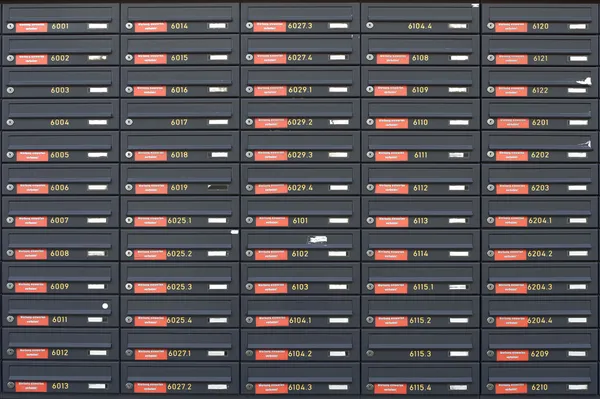Click the keyhole lock on mailbox 6001
600x399 pixels.
[x=10, y=26]
